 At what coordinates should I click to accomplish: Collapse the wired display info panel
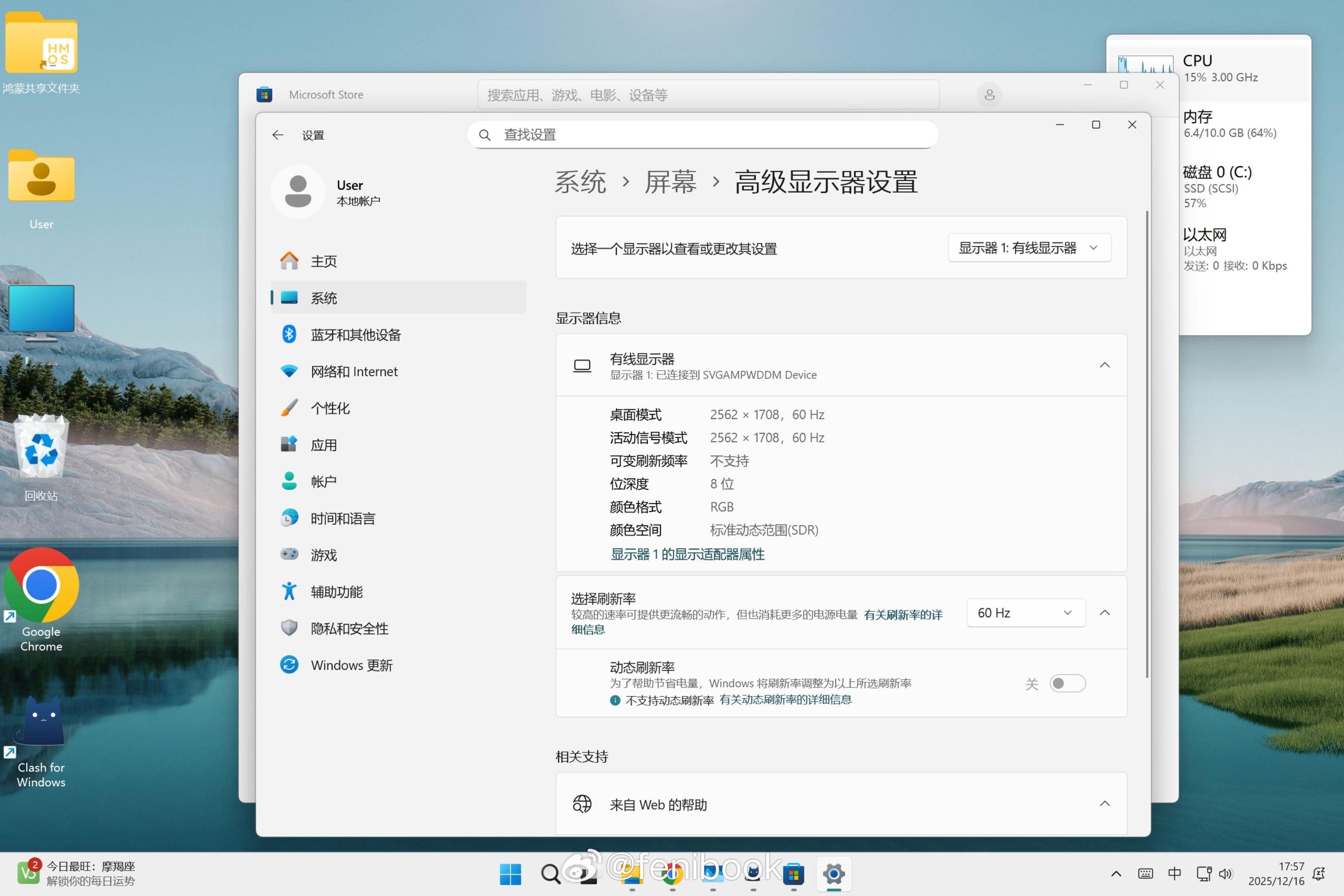click(x=1104, y=365)
